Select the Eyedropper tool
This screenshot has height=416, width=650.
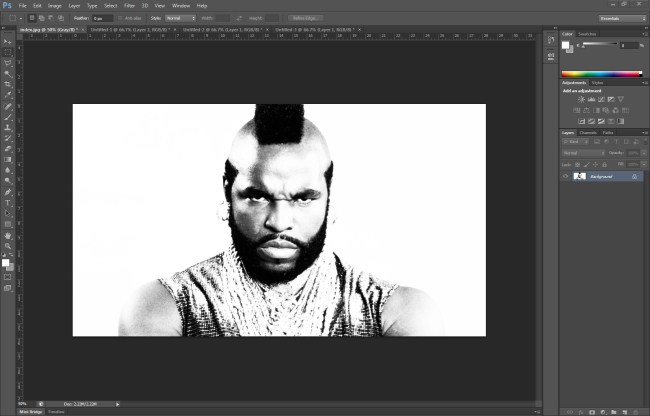(x=8, y=95)
